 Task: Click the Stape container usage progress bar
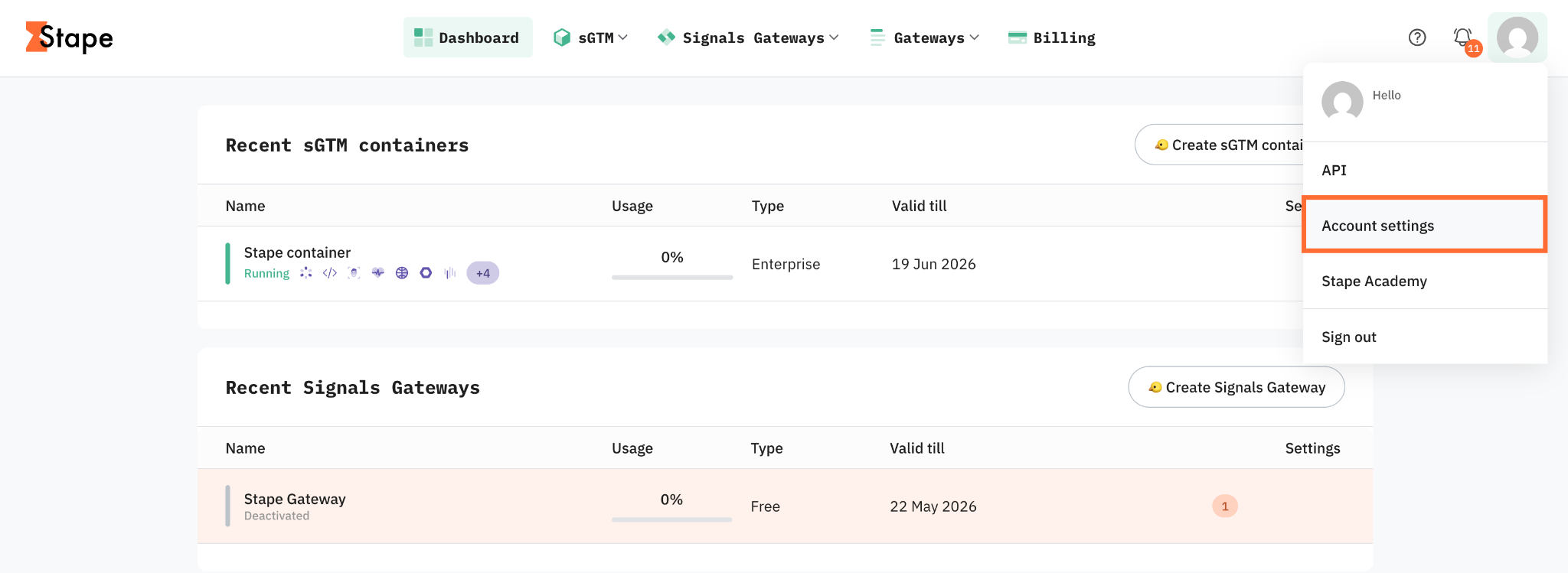click(x=672, y=277)
